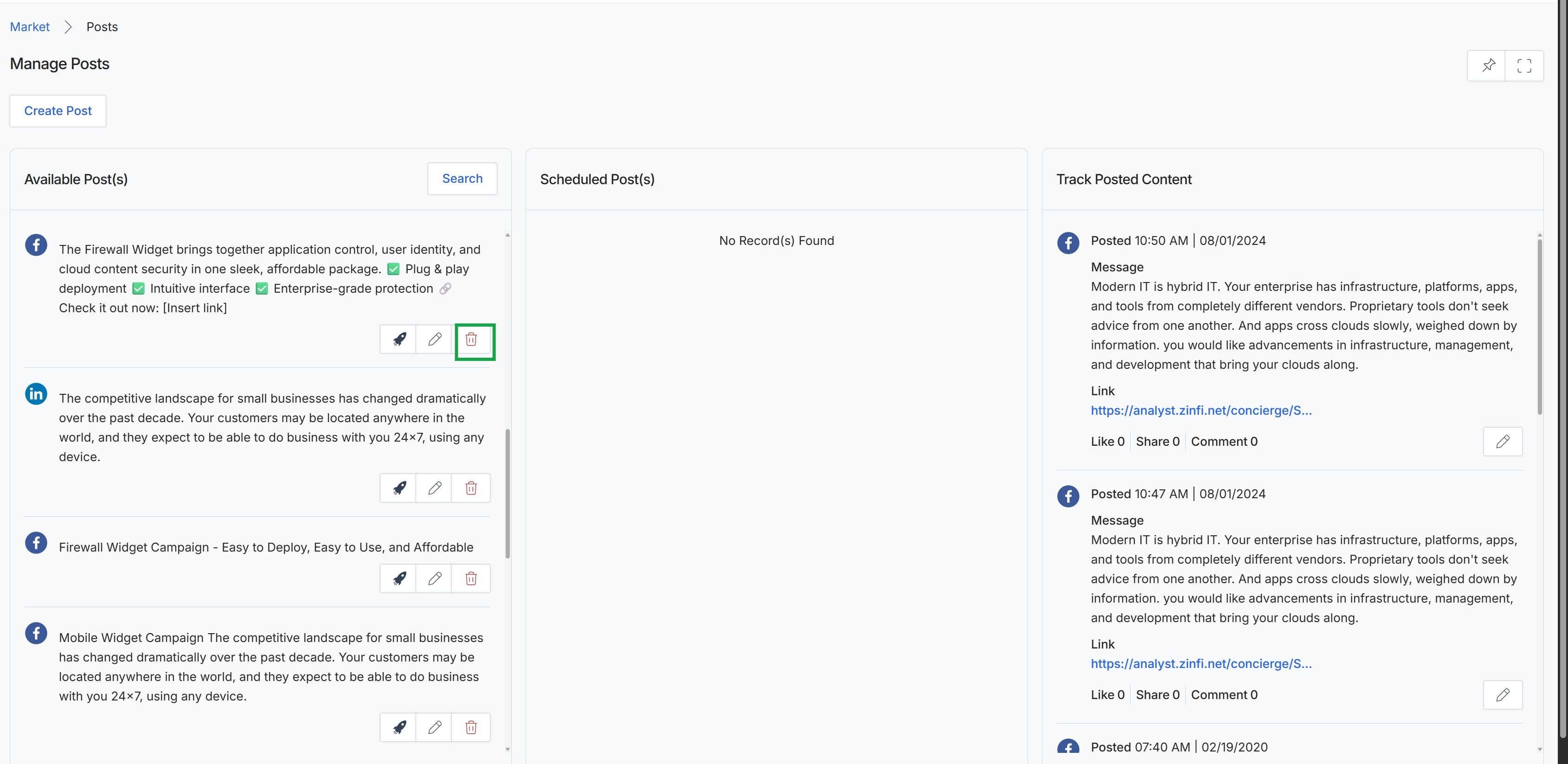Click Facebook icon of 10:47 AM posted item
Image resolution: width=1568 pixels, height=764 pixels.
(1068, 496)
